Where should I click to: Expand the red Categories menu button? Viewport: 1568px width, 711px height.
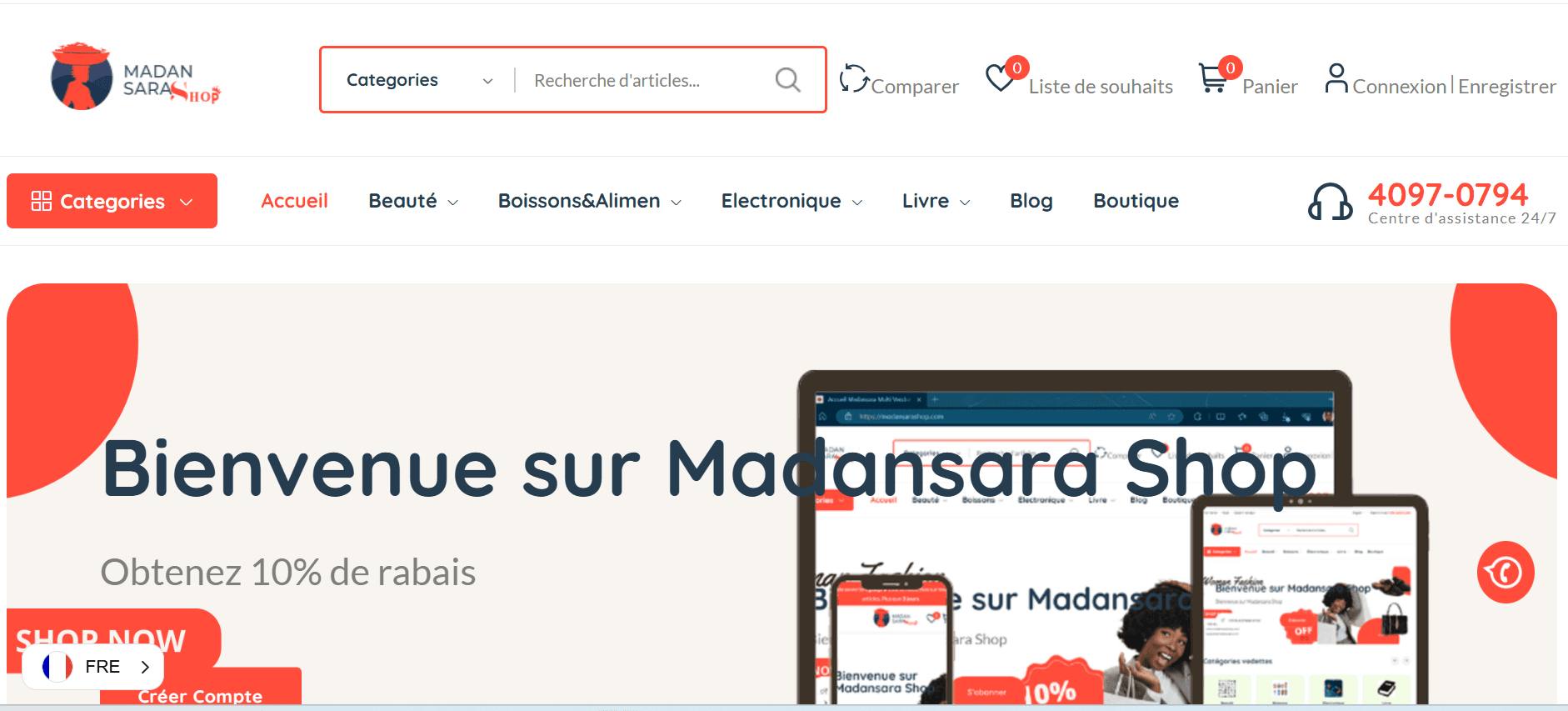click(x=112, y=201)
